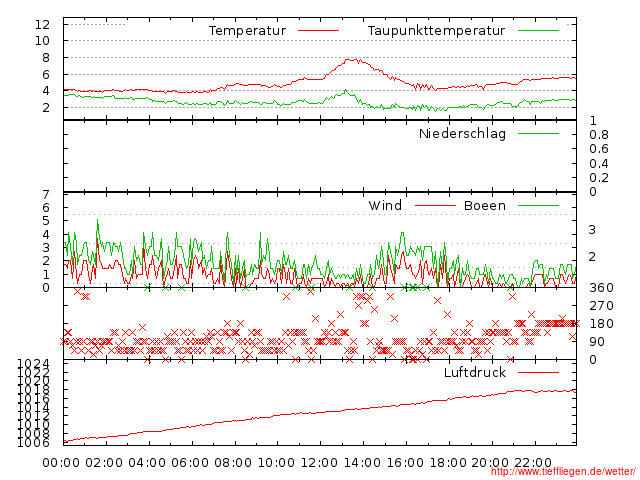The height and width of the screenshot is (480, 640).
Task: Click the 10 temperature axis label
Action: point(42,41)
